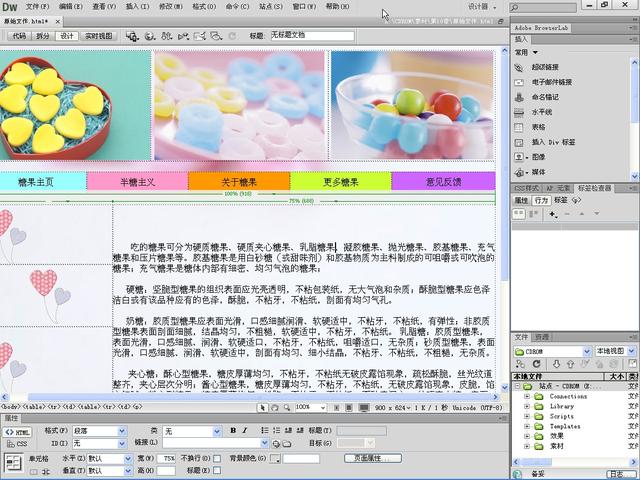640x480 pixels.
Task: Switch to the 资源 tab in Files panel
Action: [542, 337]
